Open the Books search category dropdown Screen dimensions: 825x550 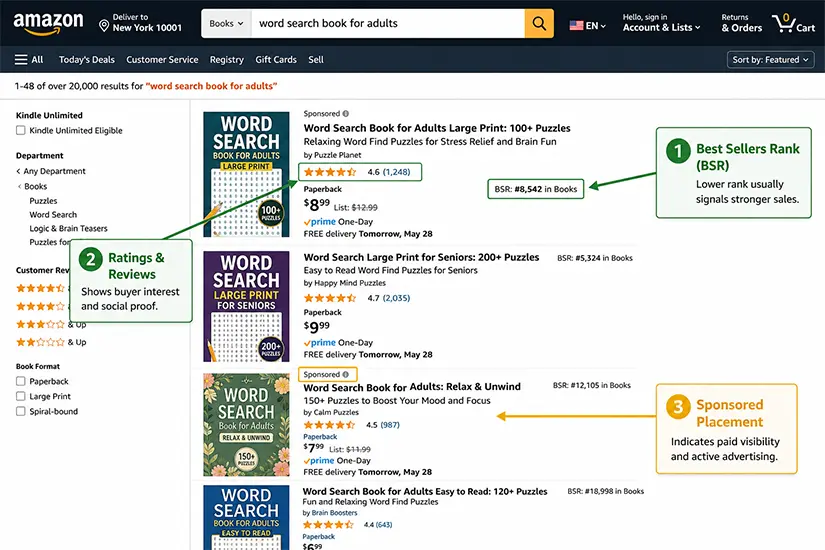click(x=226, y=23)
